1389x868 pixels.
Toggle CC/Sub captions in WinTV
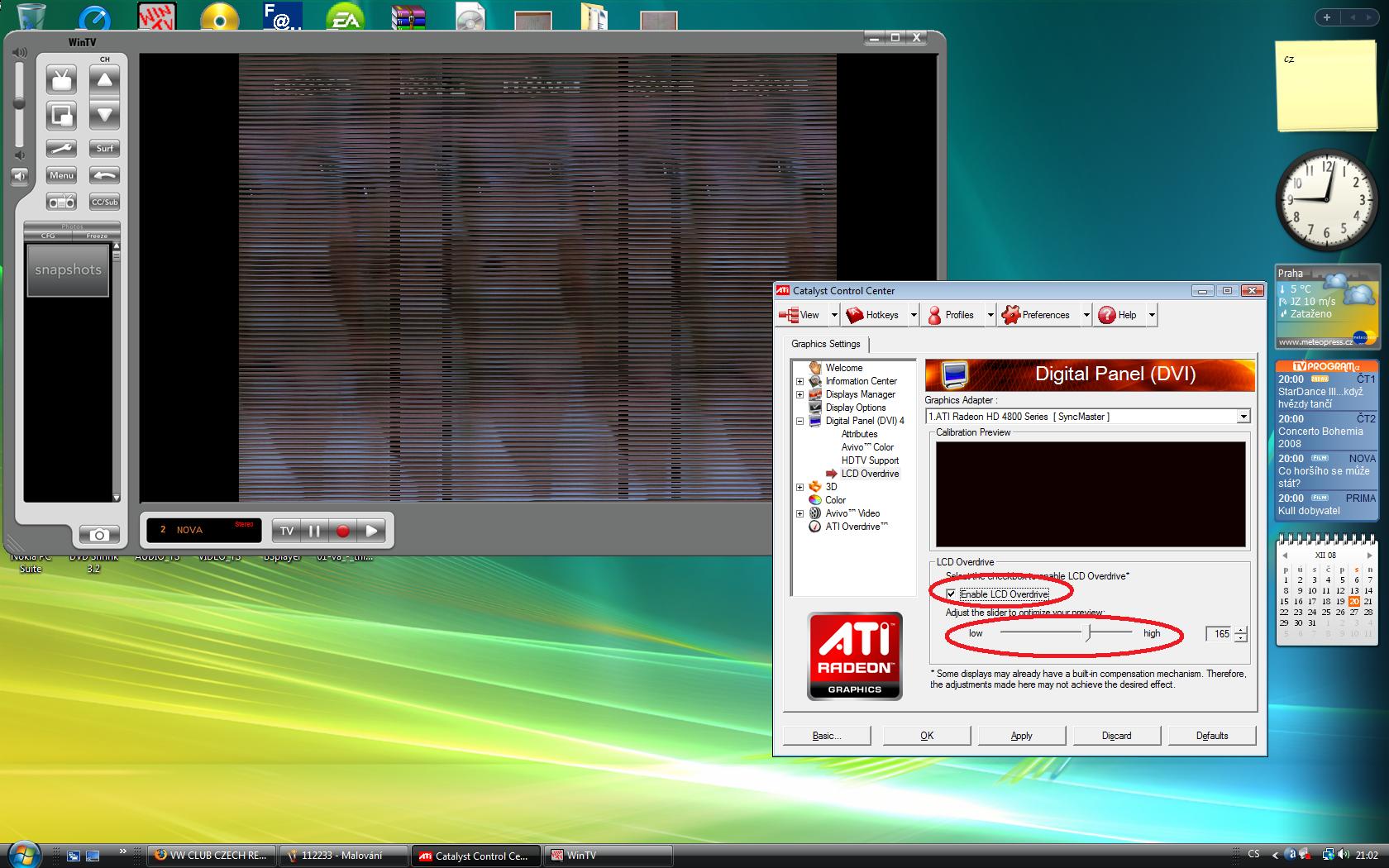click(104, 202)
